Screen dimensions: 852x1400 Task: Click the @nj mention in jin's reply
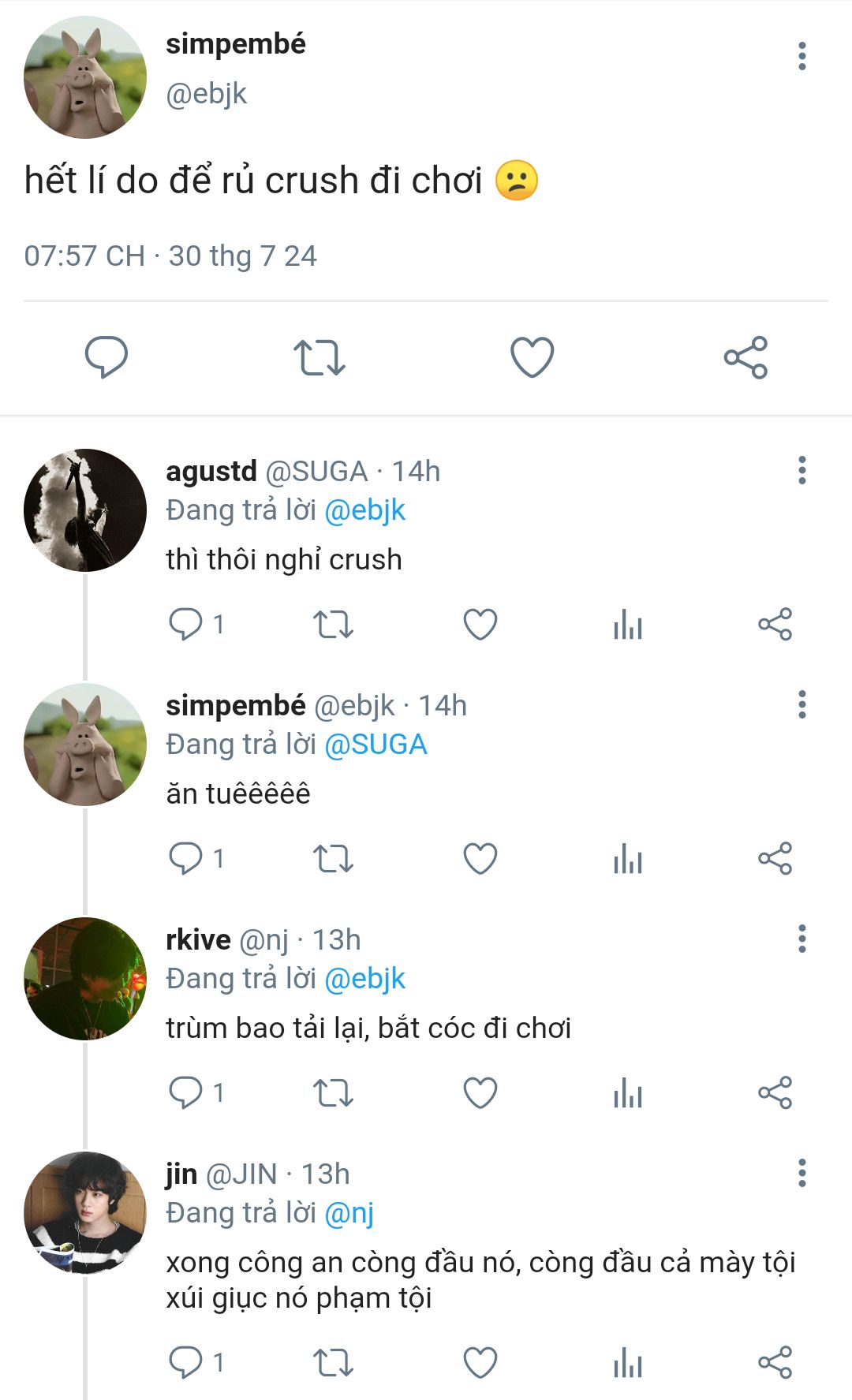349,1213
